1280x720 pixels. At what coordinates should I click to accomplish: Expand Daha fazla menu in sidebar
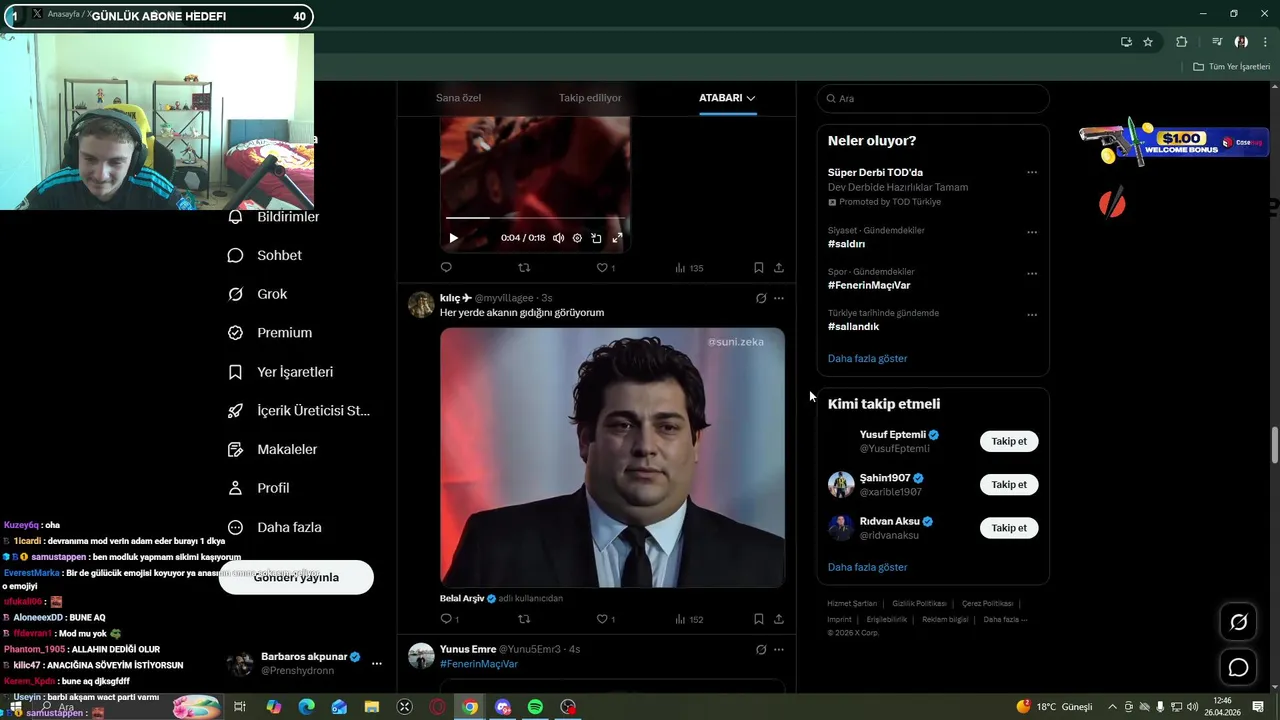click(x=275, y=527)
